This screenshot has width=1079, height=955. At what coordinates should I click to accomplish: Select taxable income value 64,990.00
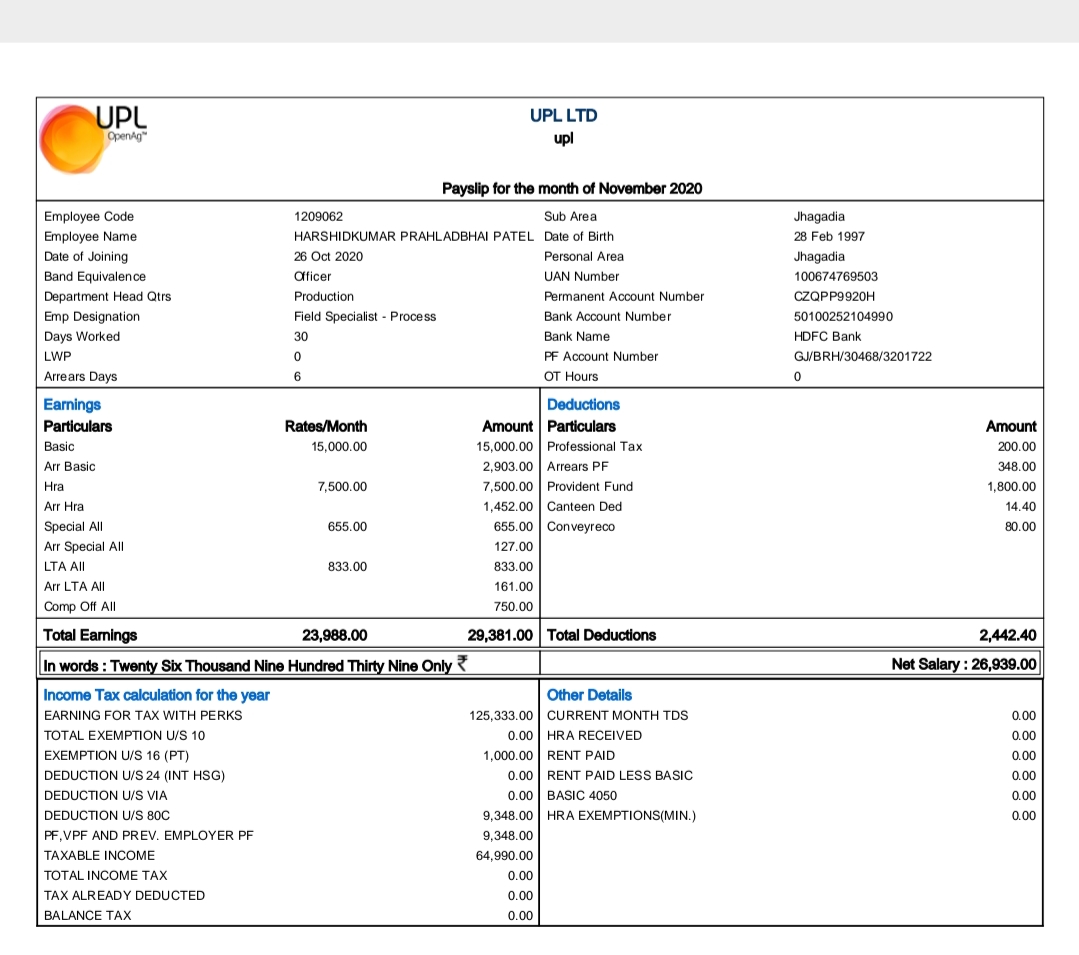pyautogui.click(x=504, y=855)
